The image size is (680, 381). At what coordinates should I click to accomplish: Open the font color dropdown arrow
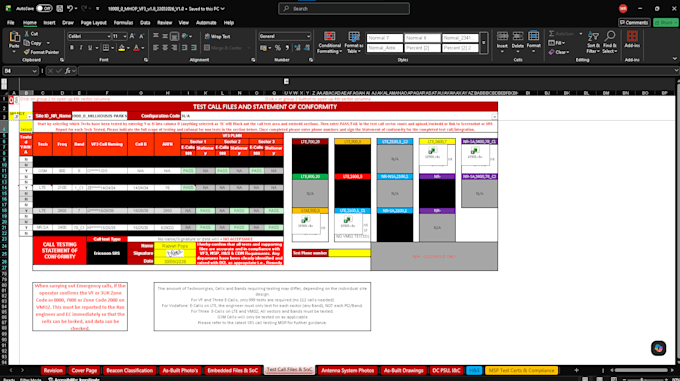tap(143, 48)
